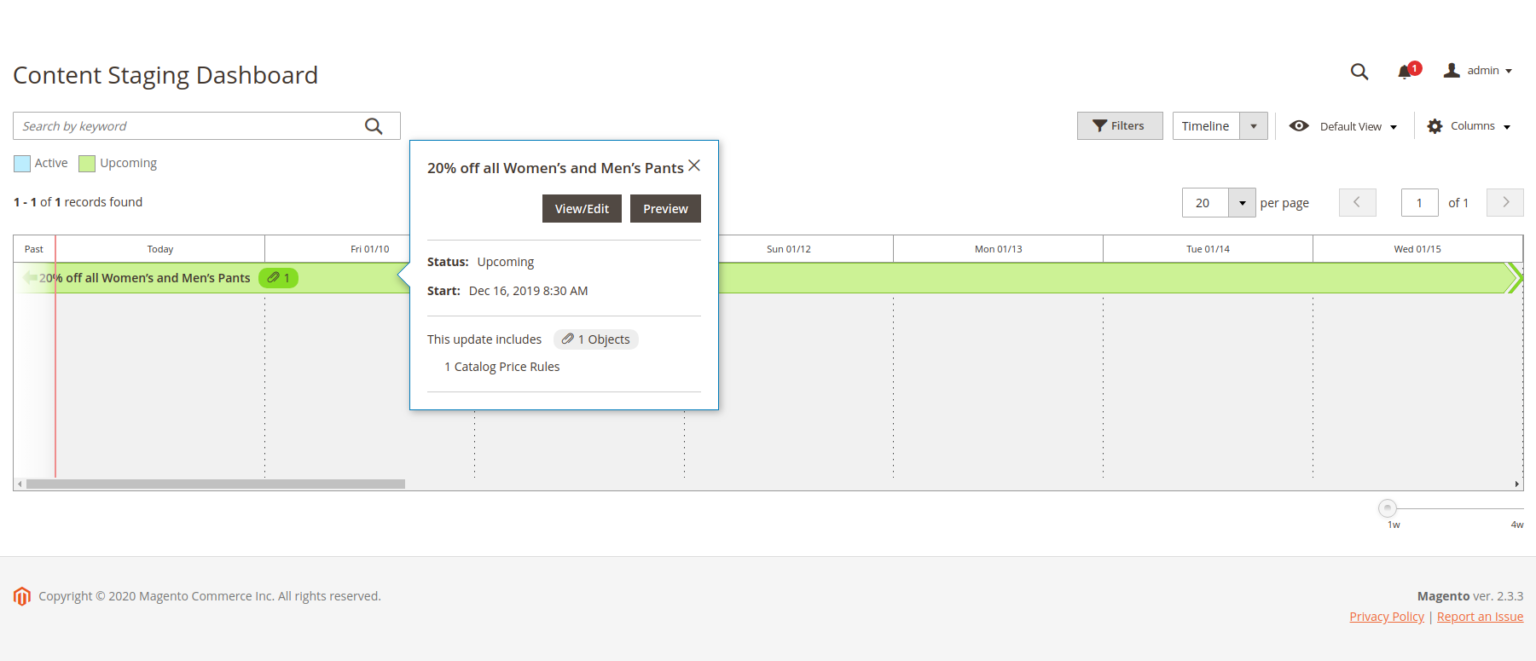Click the keyword search magnifier icon
This screenshot has width=1536, height=661.
(x=373, y=126)
